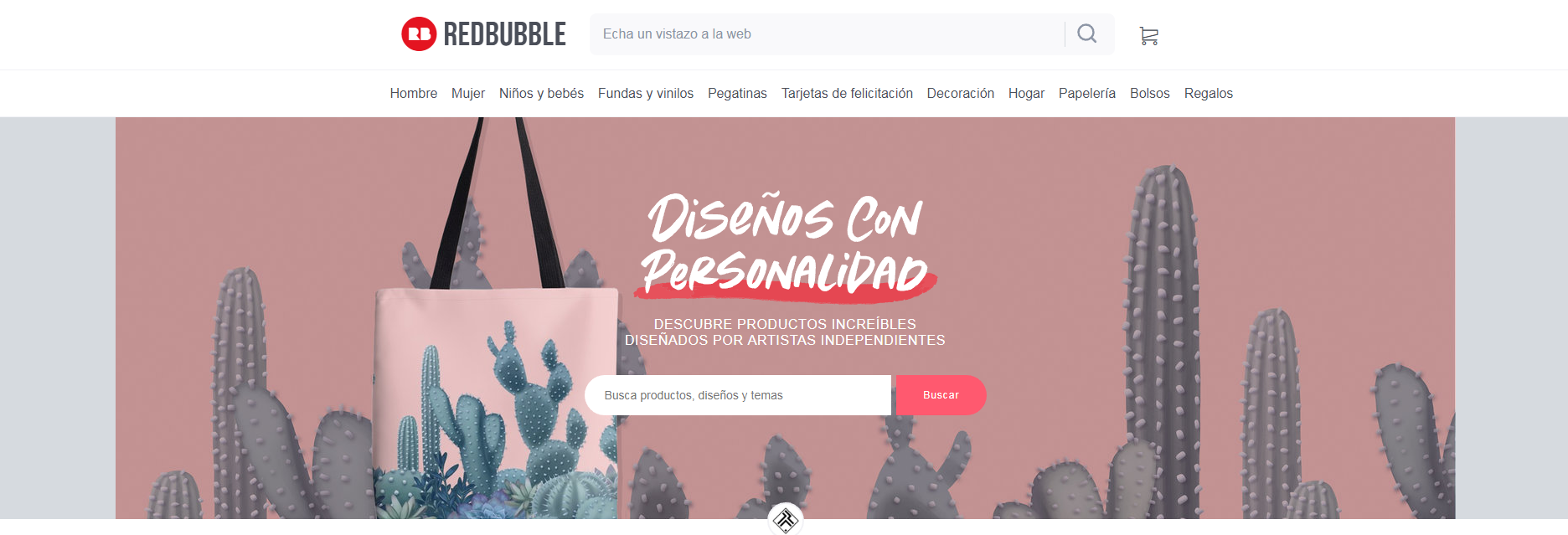The width and height of the screenshot is (1568, 535).
Task: Click the round badge icon below the banner
Action: point(786,519)
